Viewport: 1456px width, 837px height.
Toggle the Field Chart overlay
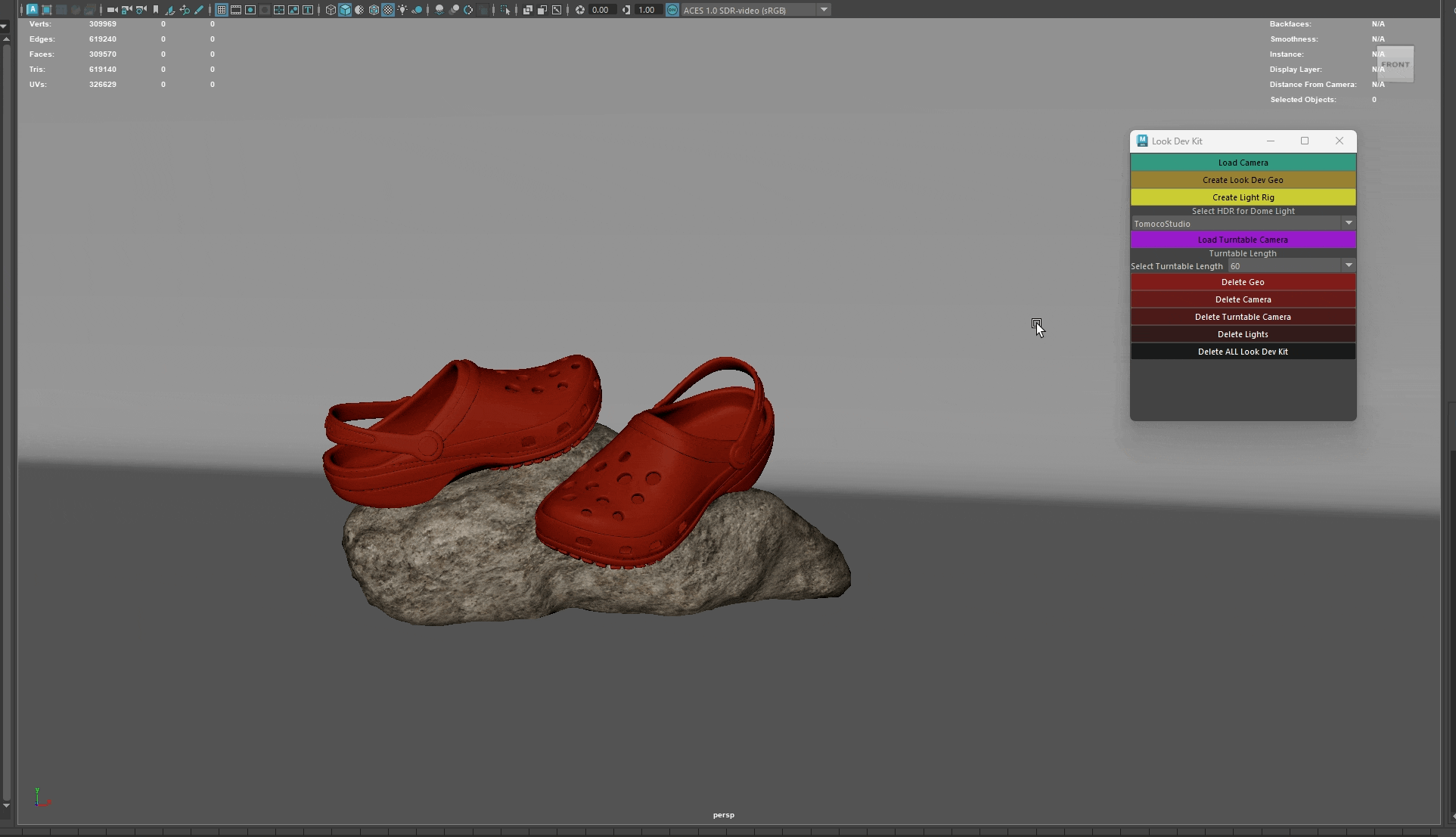point(279,10)
